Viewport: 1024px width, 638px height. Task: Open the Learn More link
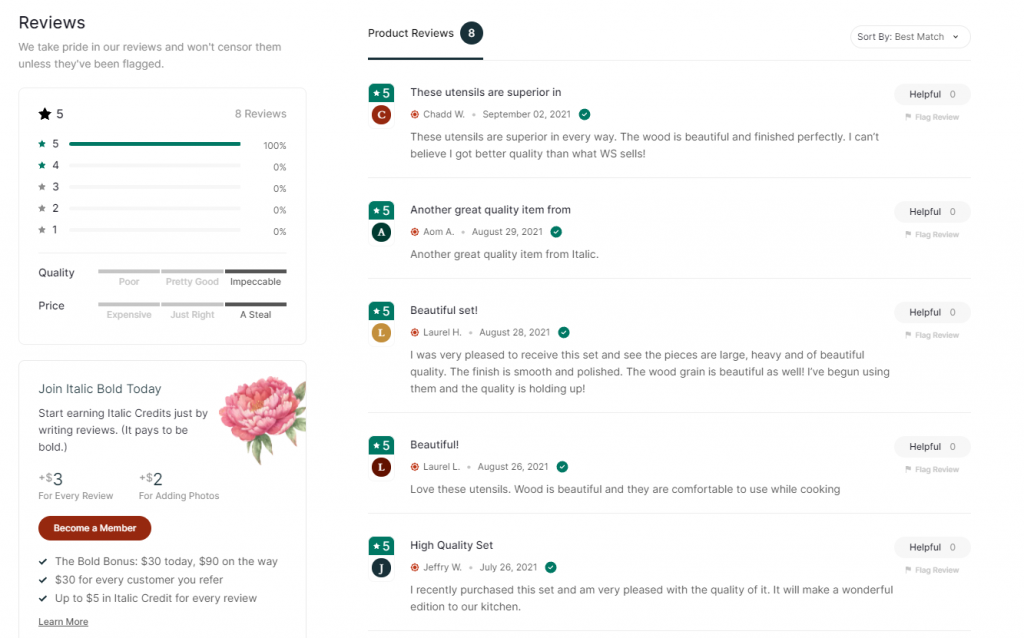tap(63, 622)
